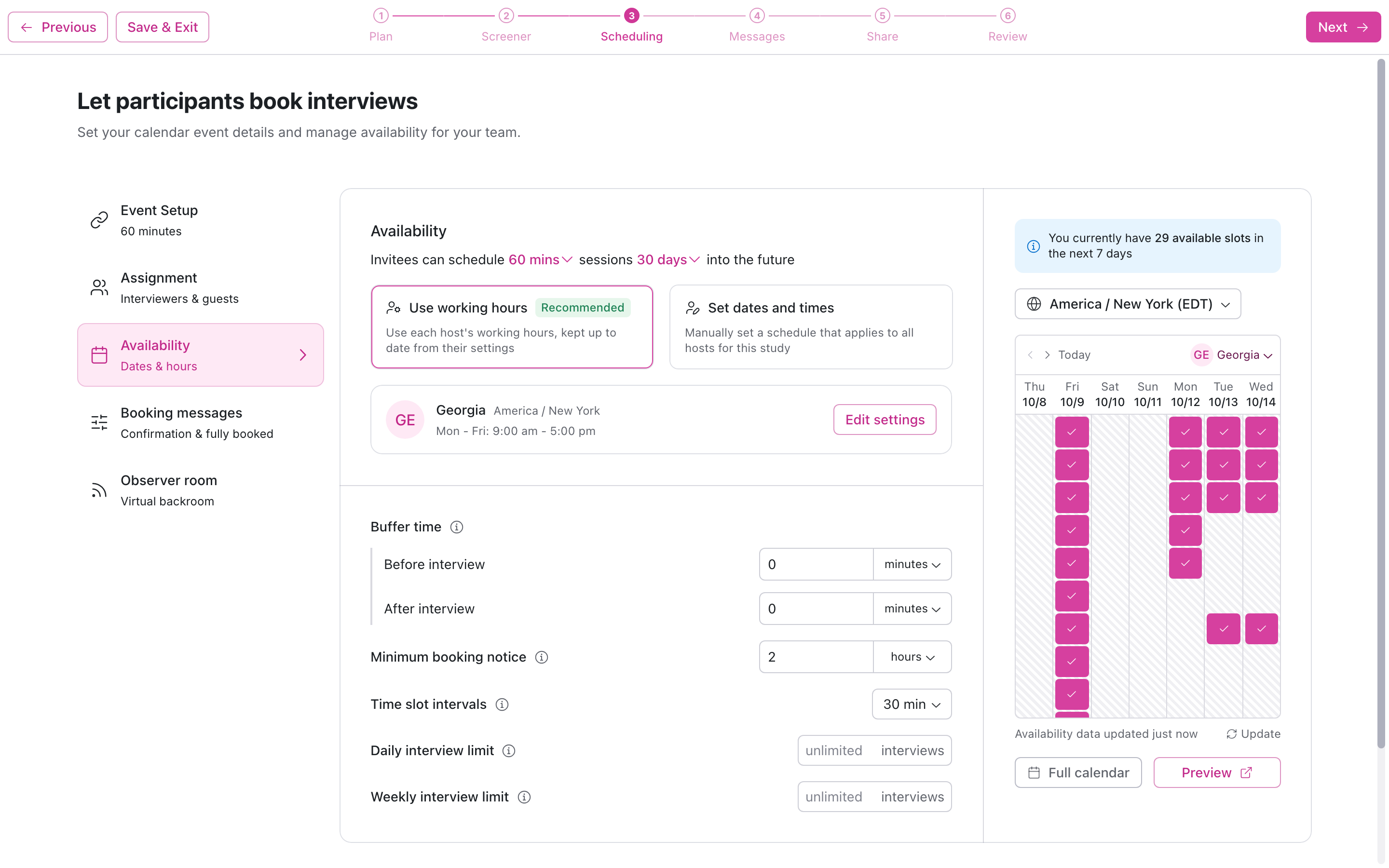The width and height of the screenshot is (1389, 868).
Task: Click the Next button
Action: 1343,27
